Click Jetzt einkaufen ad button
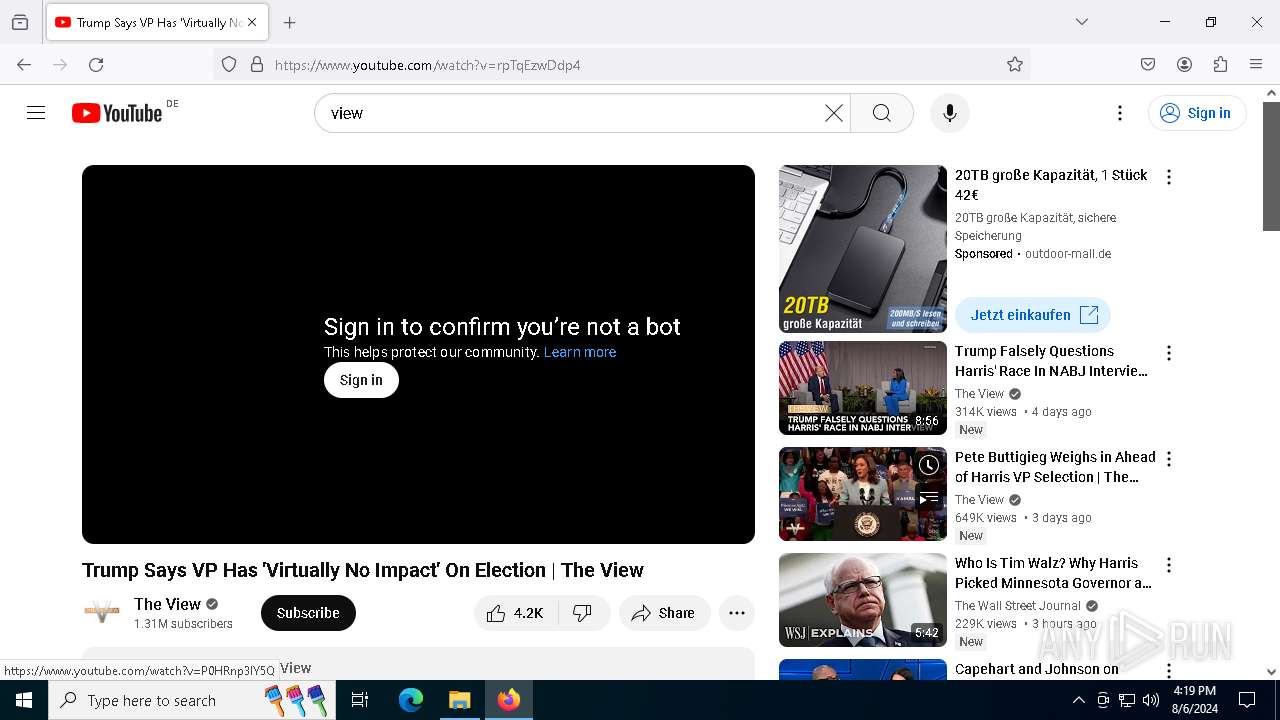Image resolution: width=1280 pixels, height=720 pixels. [x=1033, y=315]
